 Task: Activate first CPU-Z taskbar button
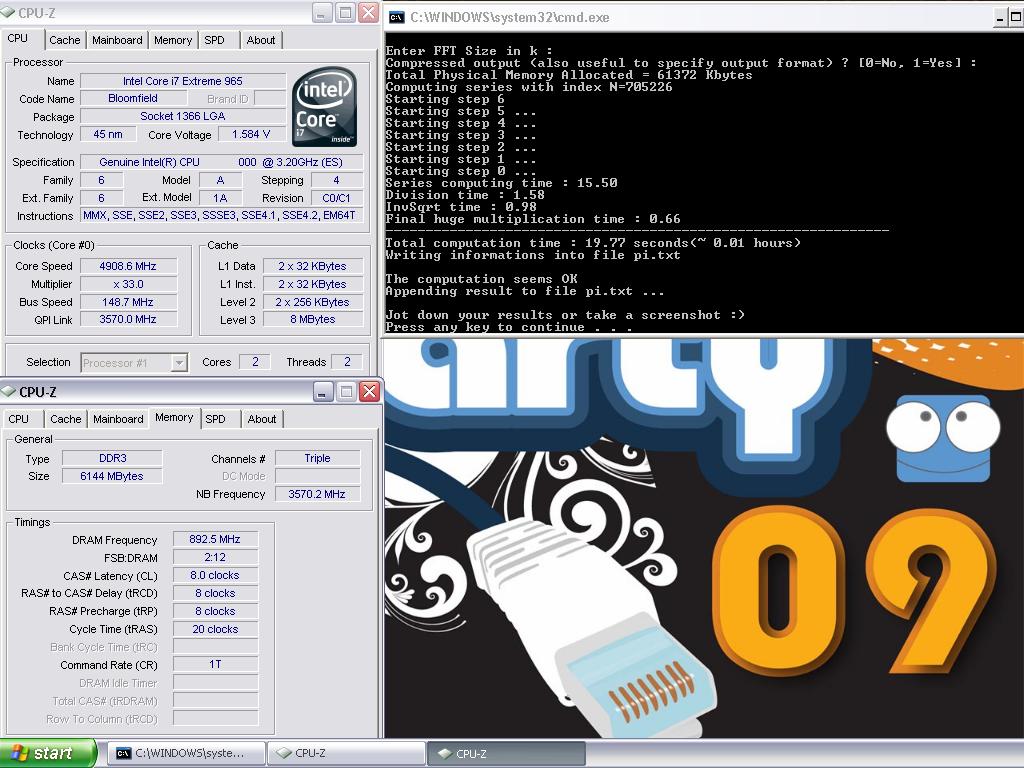coord(346,753)
